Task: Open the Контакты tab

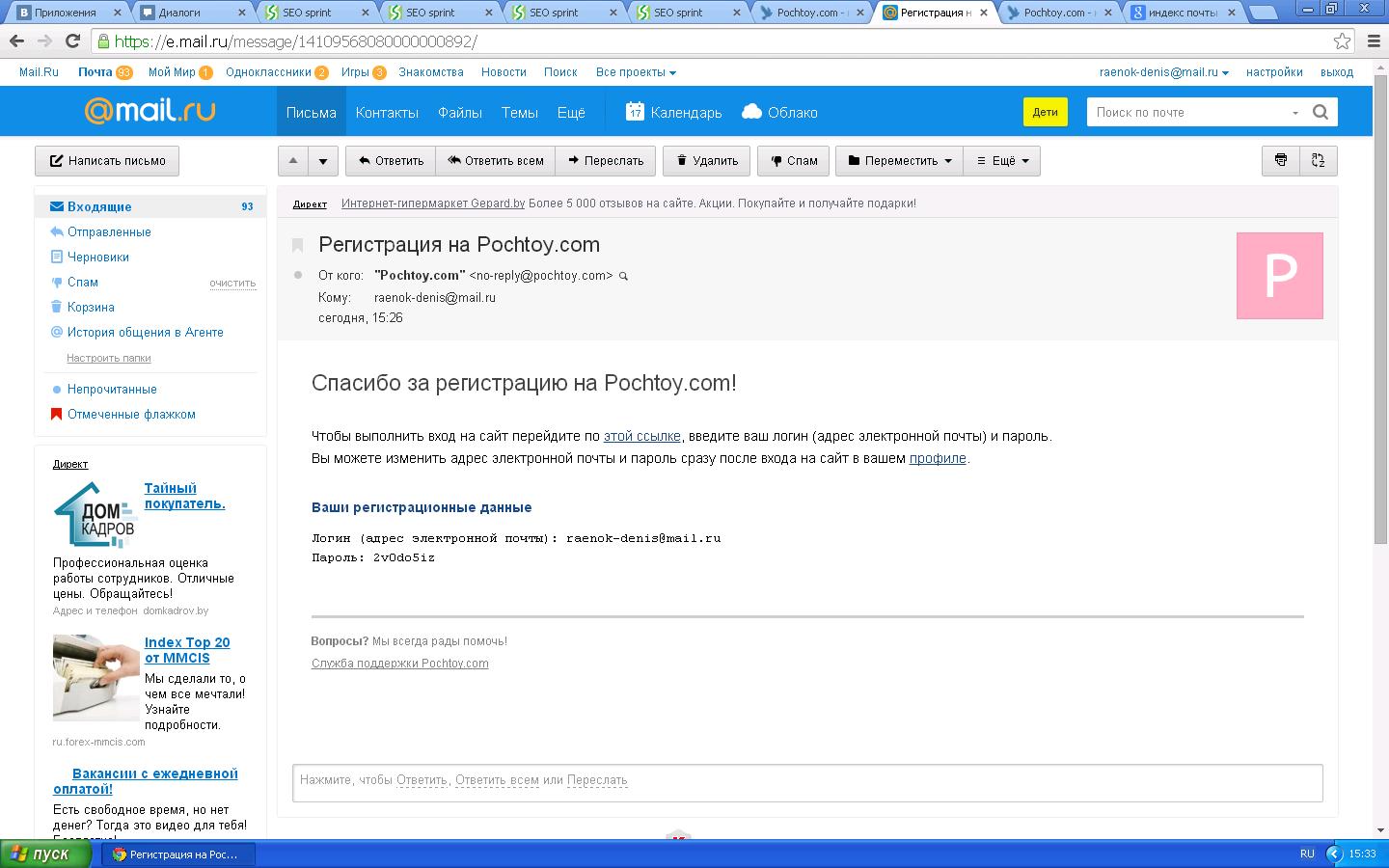Action: tap(387, 112)
